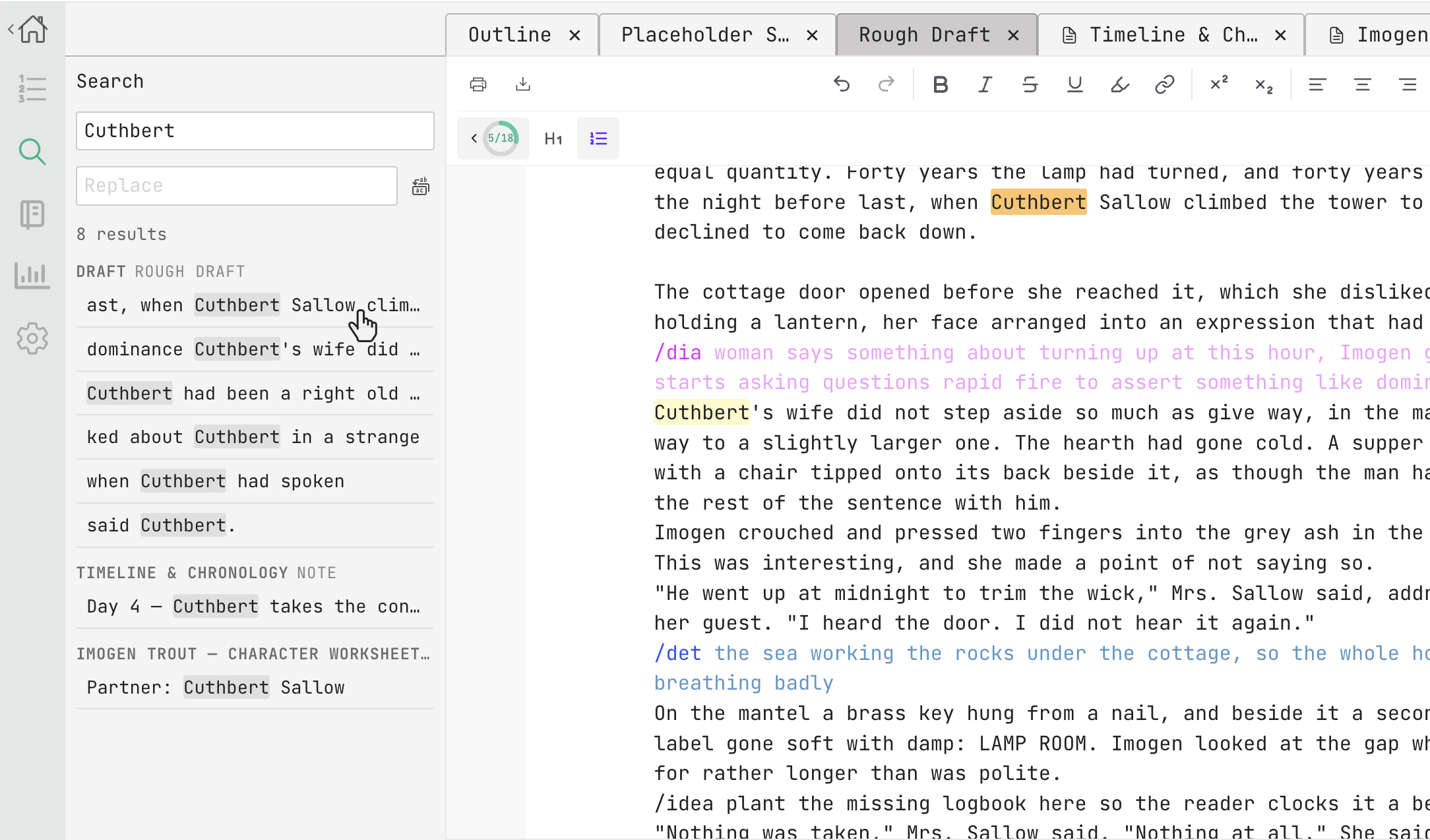The height and width of the screenshot is (840, 1430).
Task: Toggle the numbered list view button
Action: (x=598, y=138)
